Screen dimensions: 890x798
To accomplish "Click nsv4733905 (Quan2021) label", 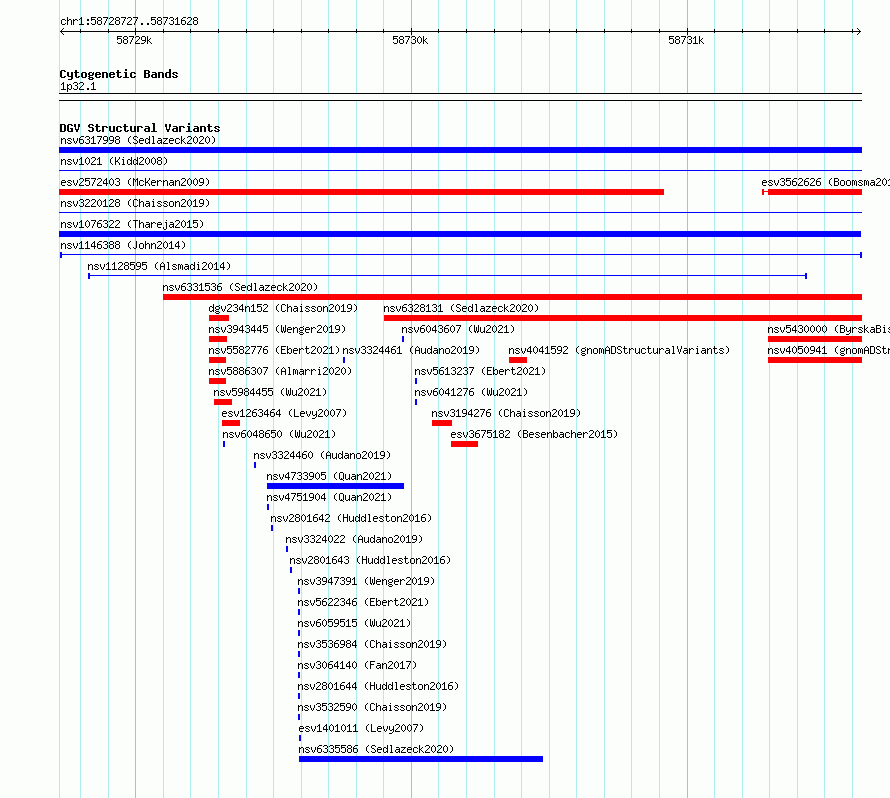I will [x=329, y=476].
